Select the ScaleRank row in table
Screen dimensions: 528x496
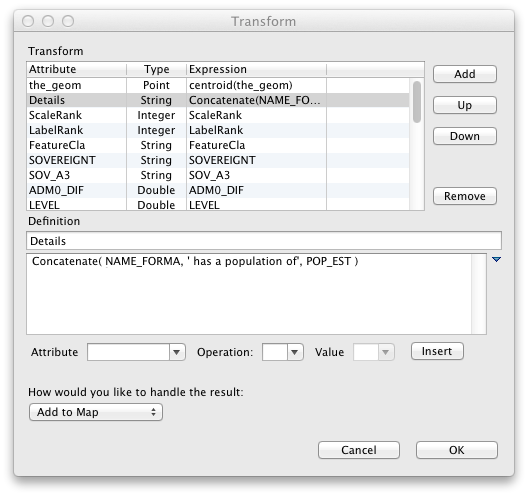(218, 115)
